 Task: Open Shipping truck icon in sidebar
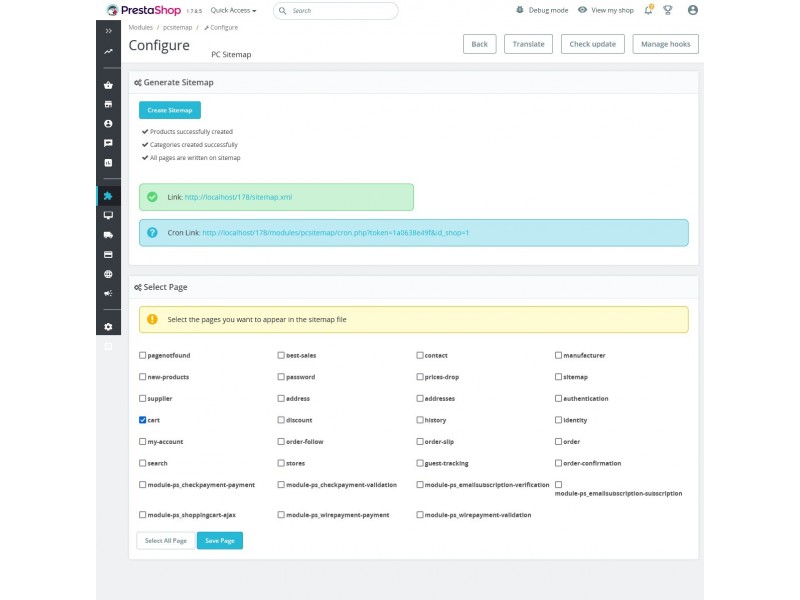click(x=108, y=235)
